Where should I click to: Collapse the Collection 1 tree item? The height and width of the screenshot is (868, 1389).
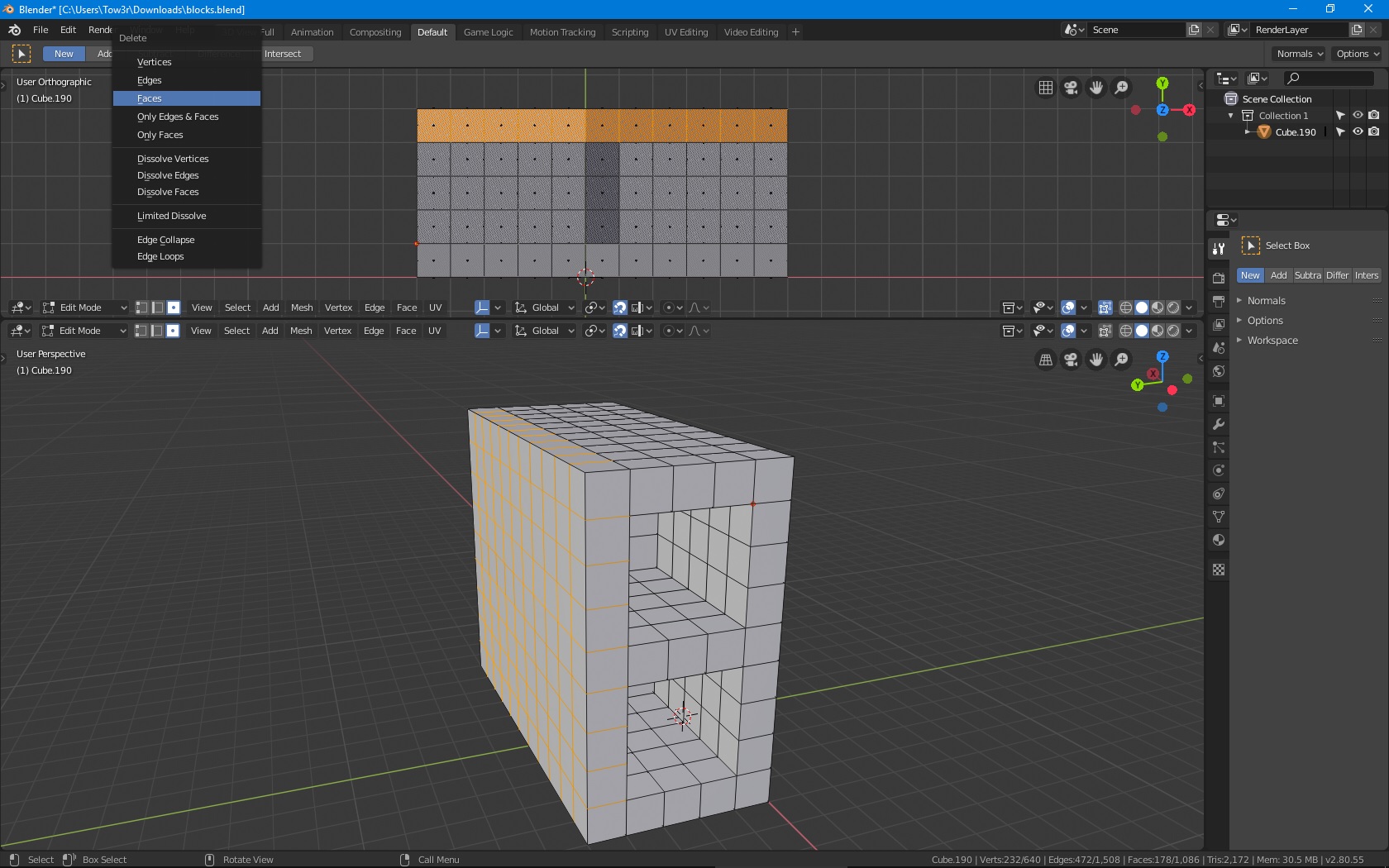coord(1229,116)
